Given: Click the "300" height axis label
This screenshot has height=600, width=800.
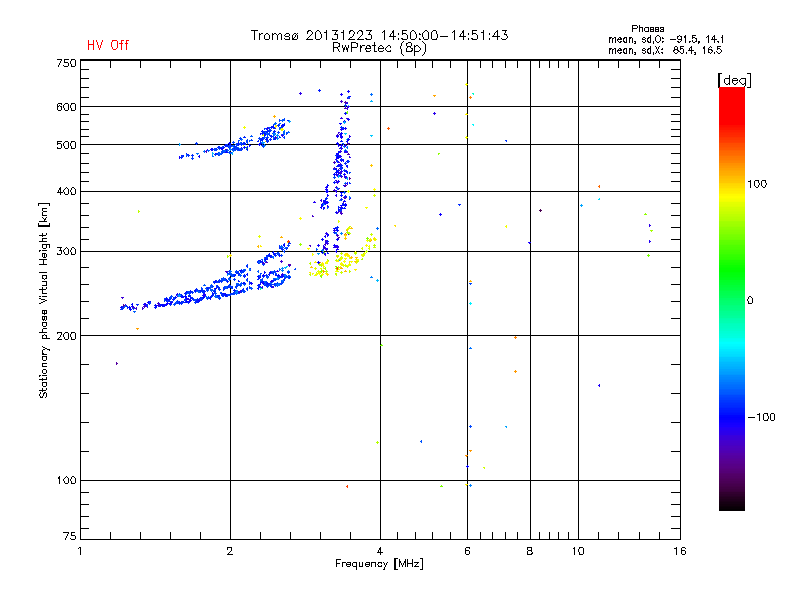Looking at the screenshot, I should tap(66, 252).
